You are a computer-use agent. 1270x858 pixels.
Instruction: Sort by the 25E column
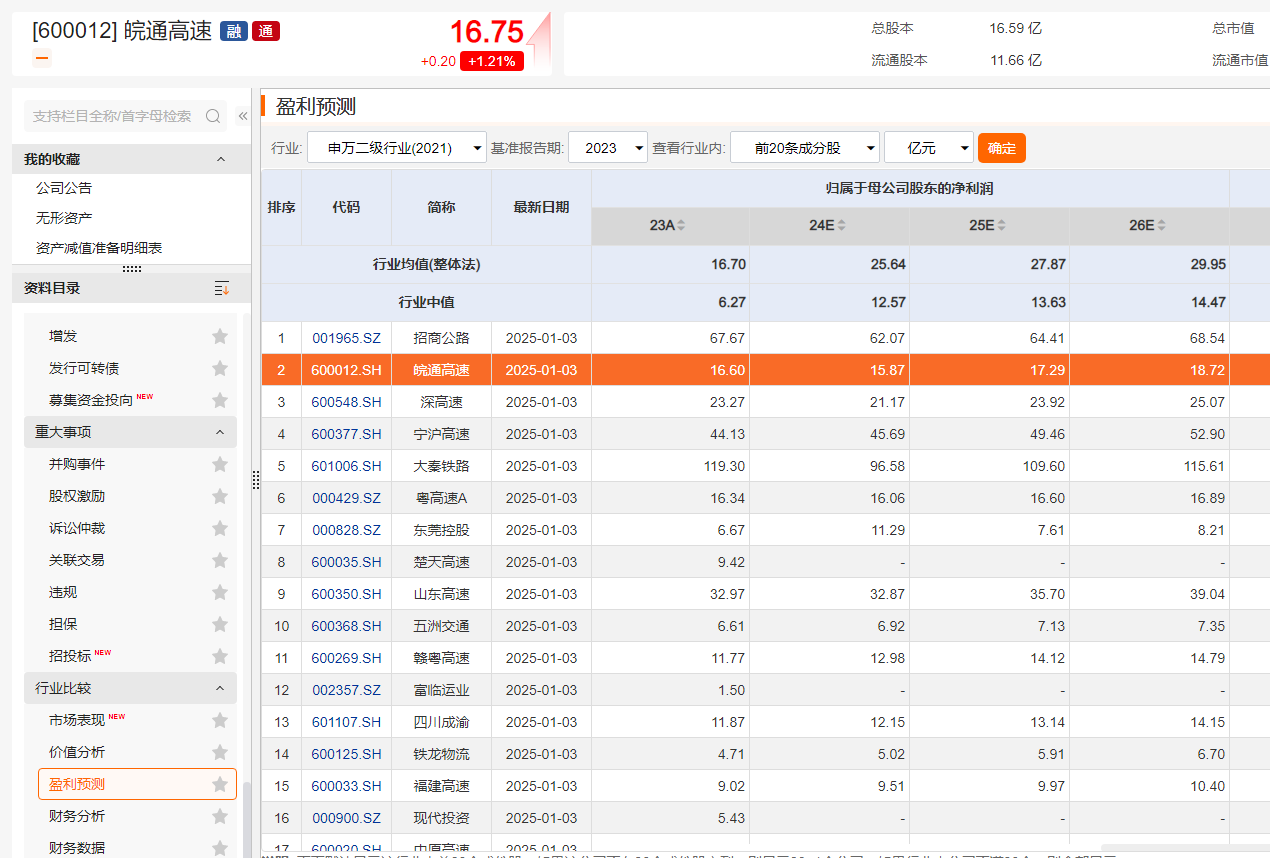[x=1001, y=226]
